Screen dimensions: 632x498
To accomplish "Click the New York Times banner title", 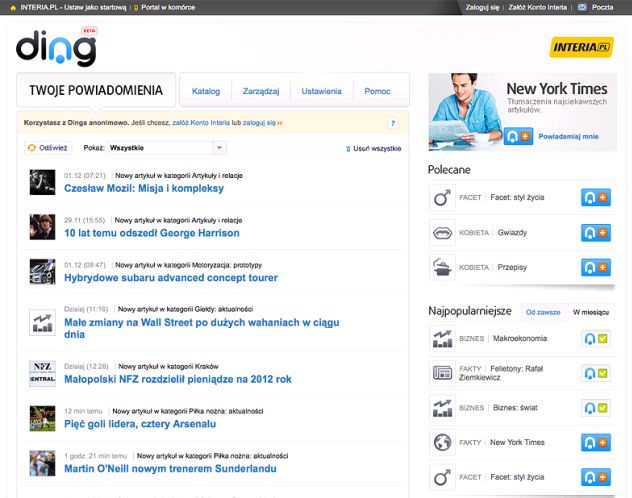I will point(557,89).
